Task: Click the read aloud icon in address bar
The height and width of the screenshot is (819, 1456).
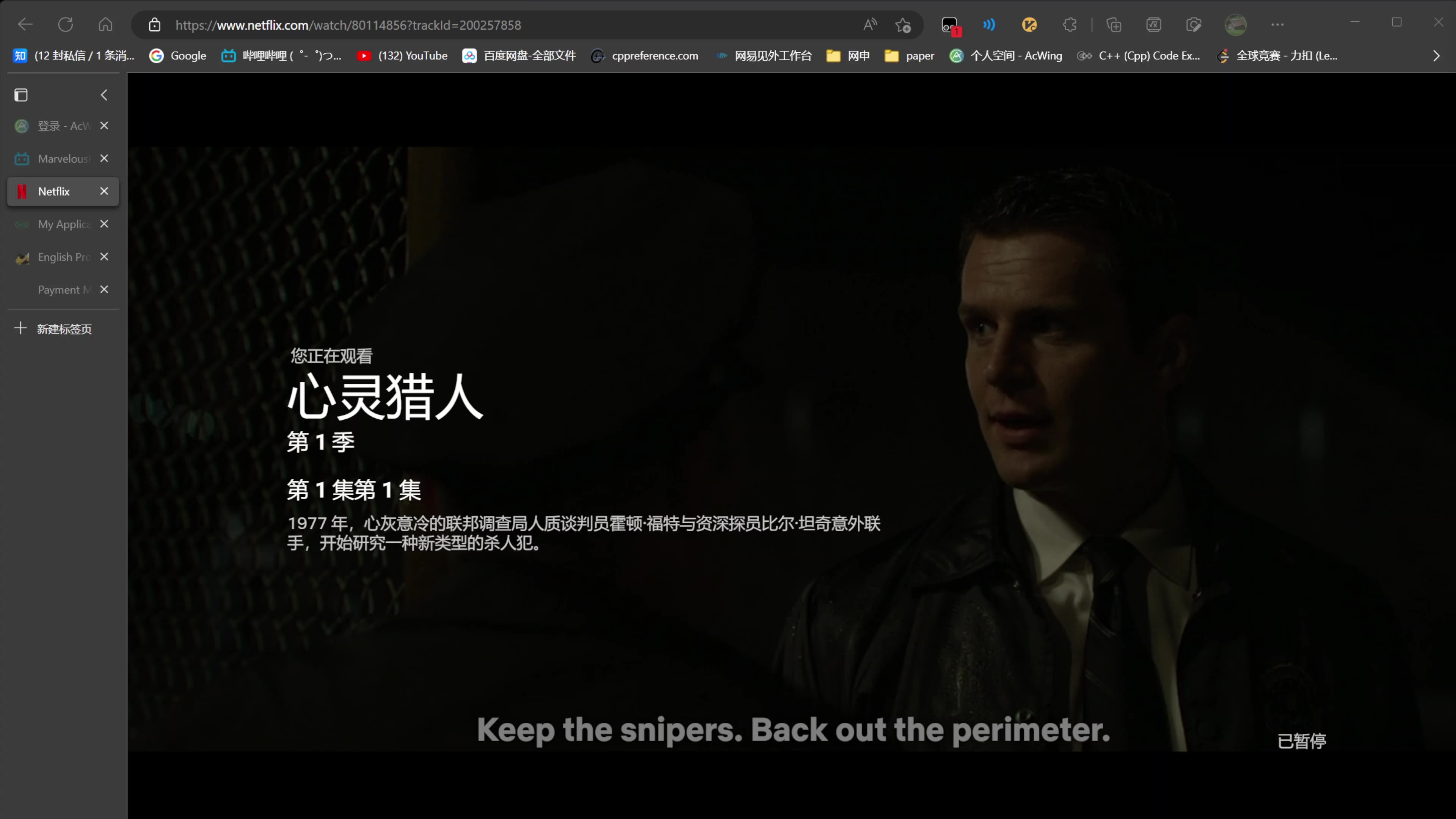Action: pos(868,25)
